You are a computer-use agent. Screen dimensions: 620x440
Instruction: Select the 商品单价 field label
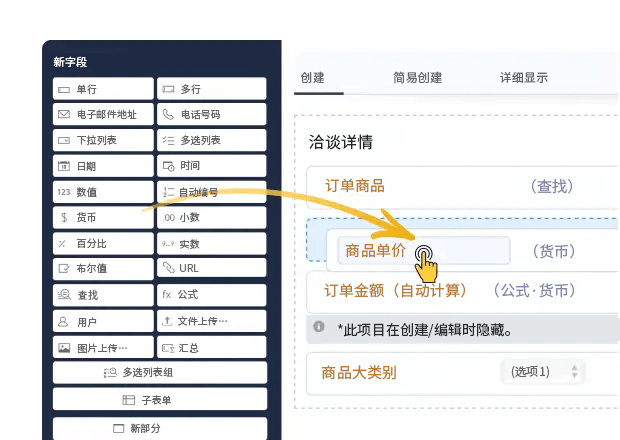pyautogui.click(x=375, y=250)
